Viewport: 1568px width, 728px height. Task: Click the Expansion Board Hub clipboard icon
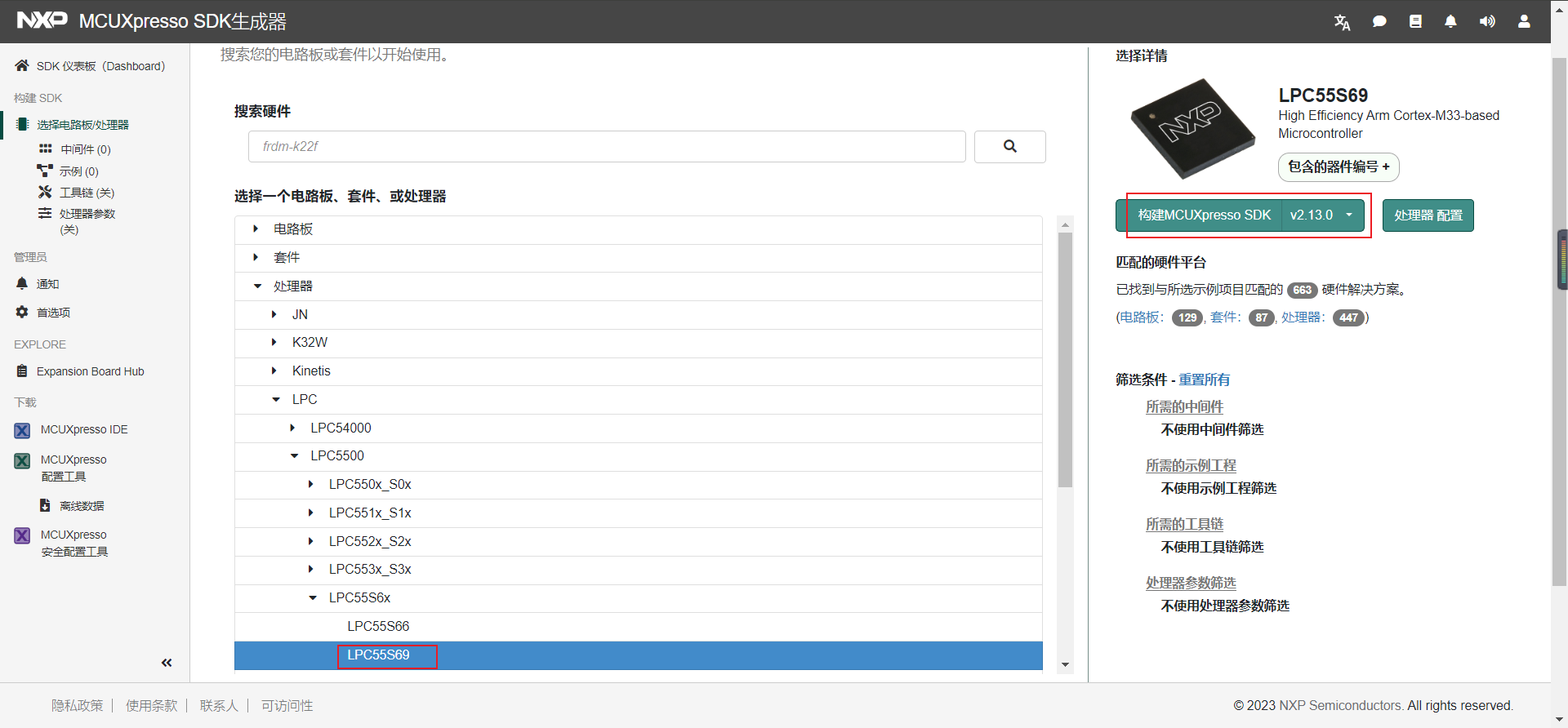[22, 371]
